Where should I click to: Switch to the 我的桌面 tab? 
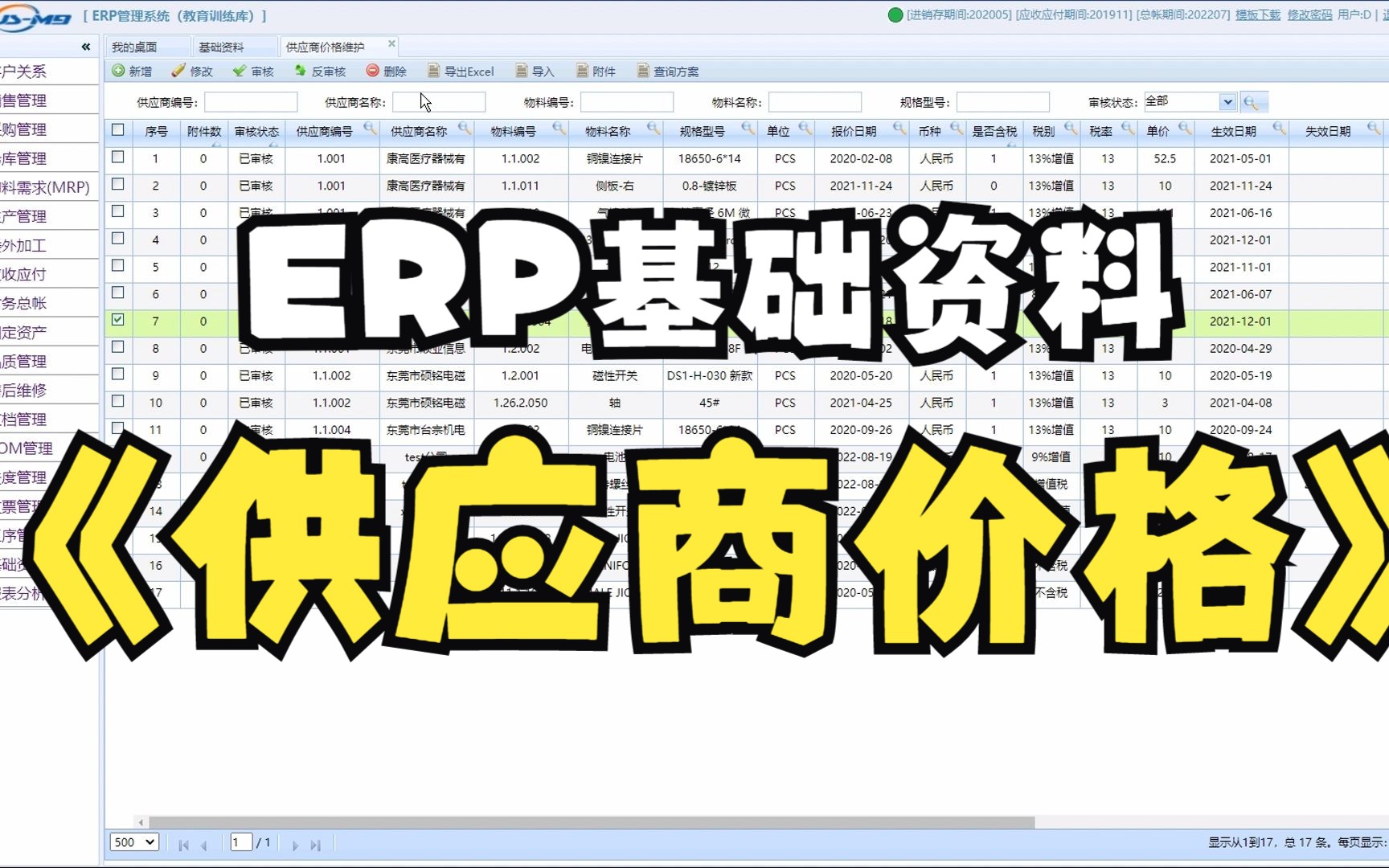(x=134, y=47)
